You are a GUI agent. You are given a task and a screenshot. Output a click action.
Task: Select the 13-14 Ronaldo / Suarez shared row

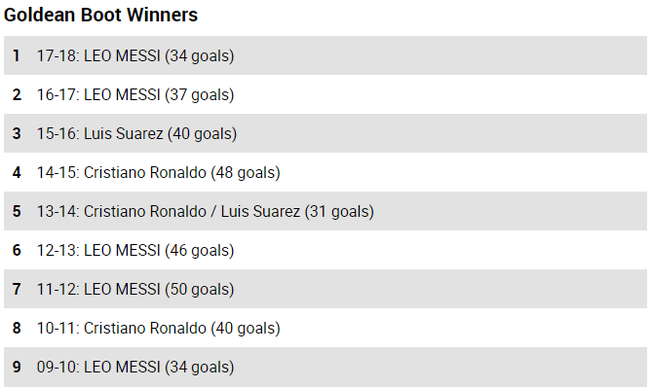tap(325, 211)
